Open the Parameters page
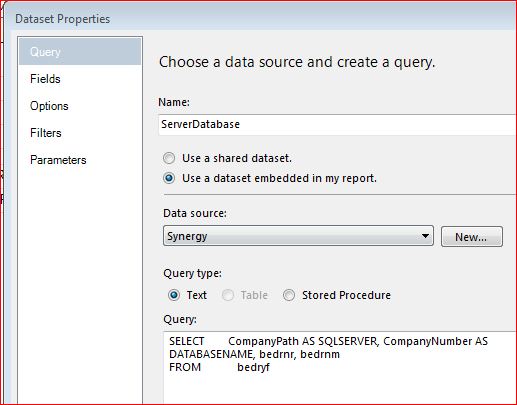The image size is (517, 405). (58, 160)
